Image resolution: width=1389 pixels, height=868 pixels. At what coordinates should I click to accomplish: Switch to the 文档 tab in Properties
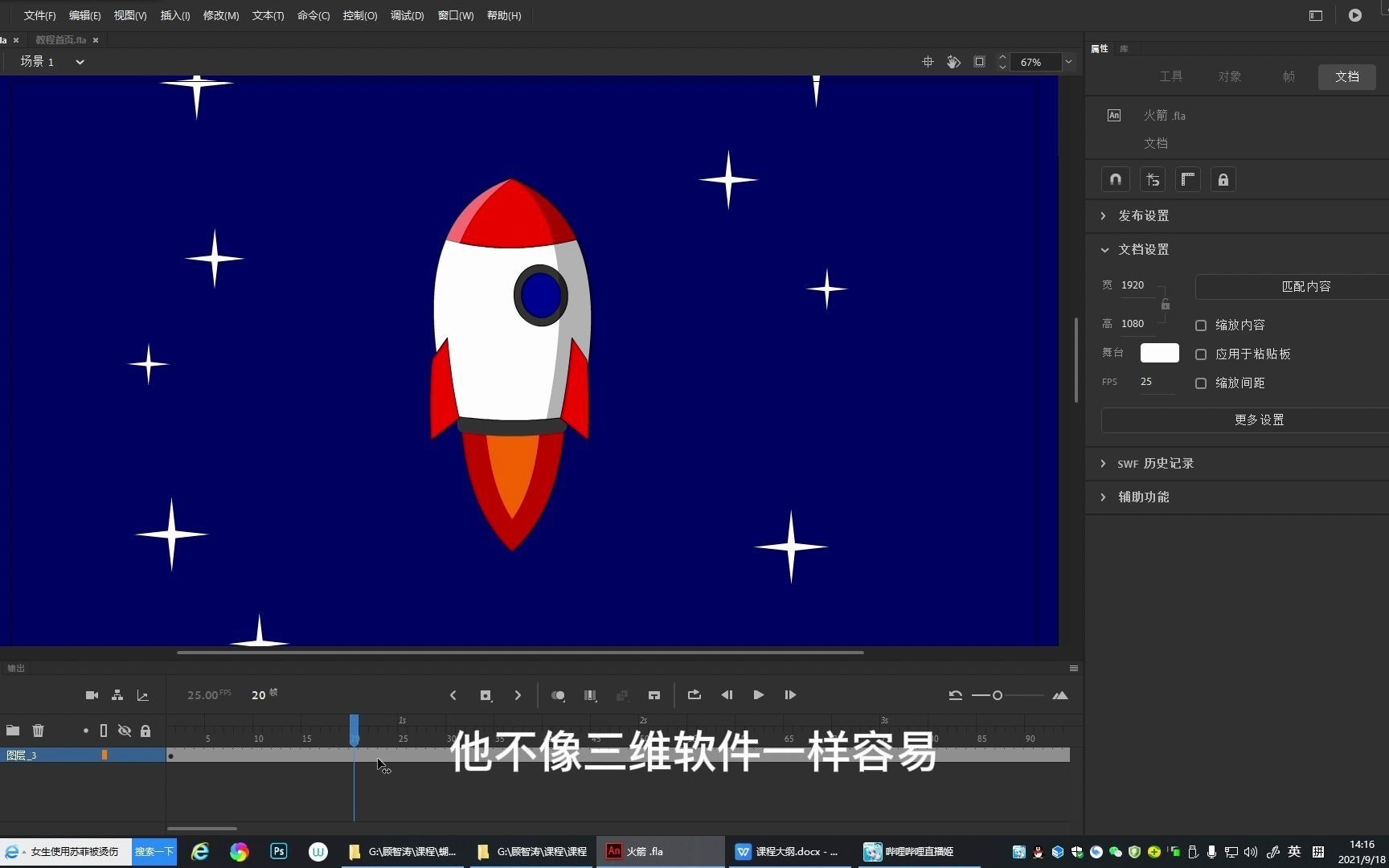tap(1346, 76)
